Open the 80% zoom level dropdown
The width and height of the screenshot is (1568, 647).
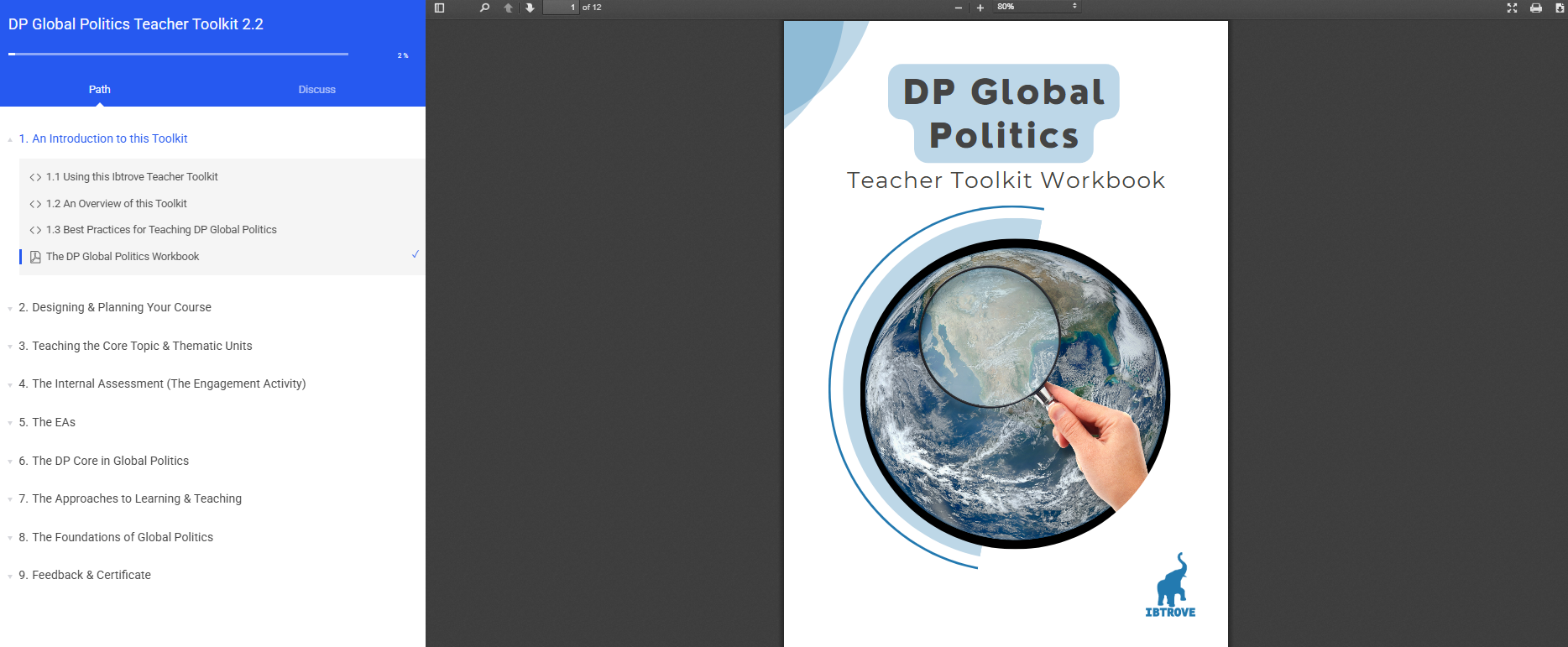[x=1037, y=7]
